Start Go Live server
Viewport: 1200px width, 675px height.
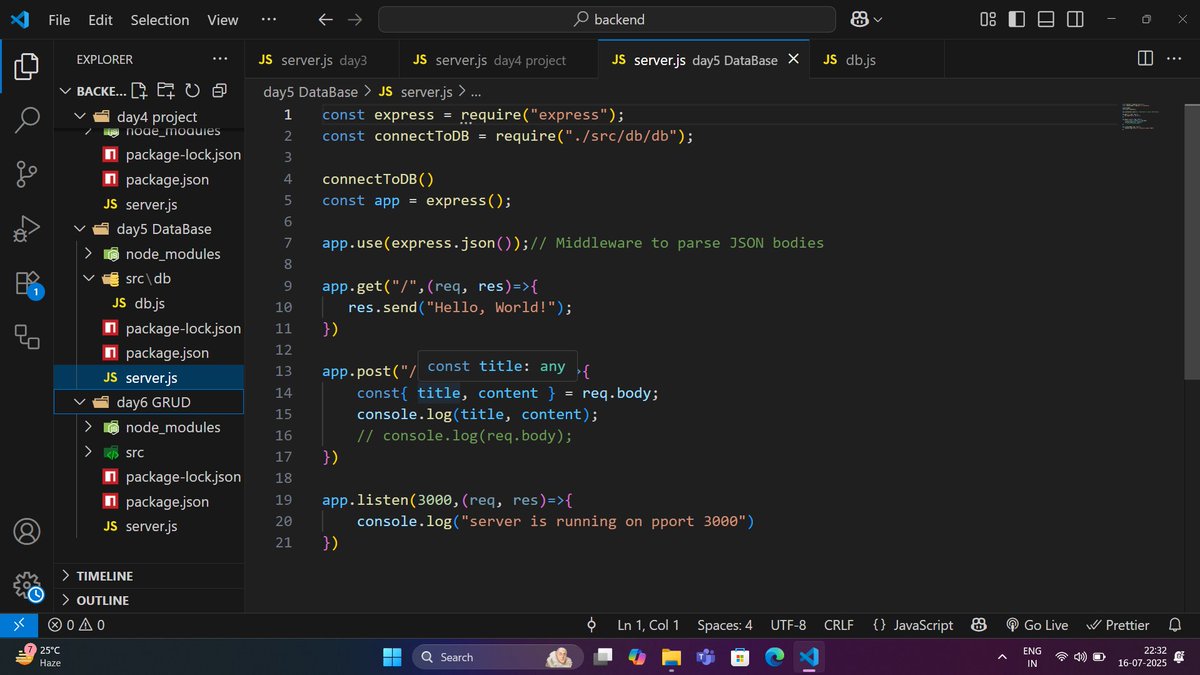pyautogui.click(x=1037, y=625)
